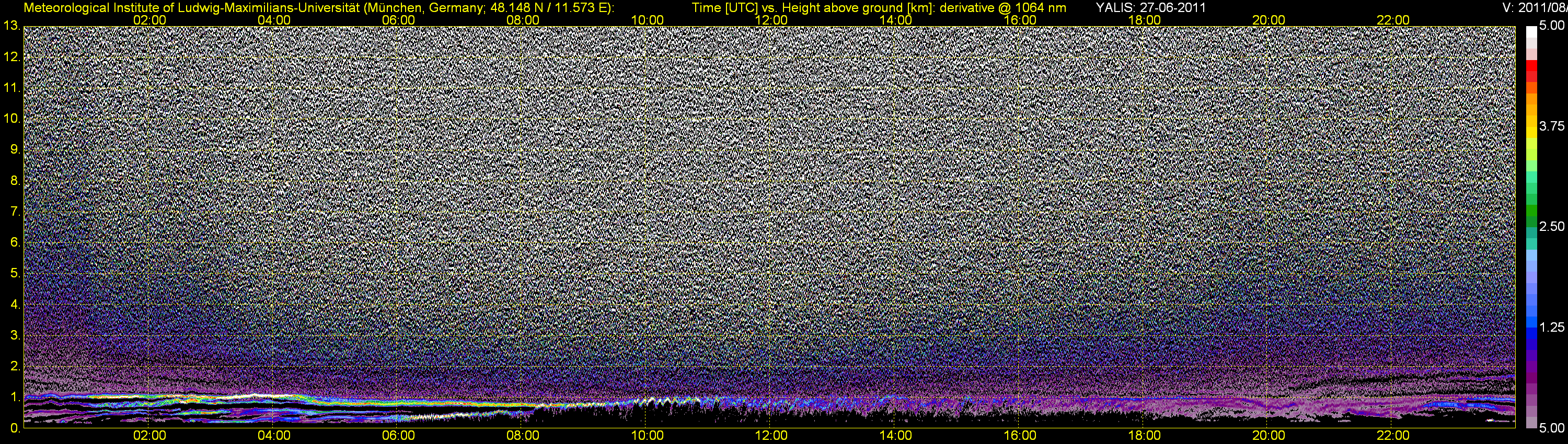This screenshot has width=1568, height=444.
Task: Click the 1. km height label
Action: click(x=15, y=397)
